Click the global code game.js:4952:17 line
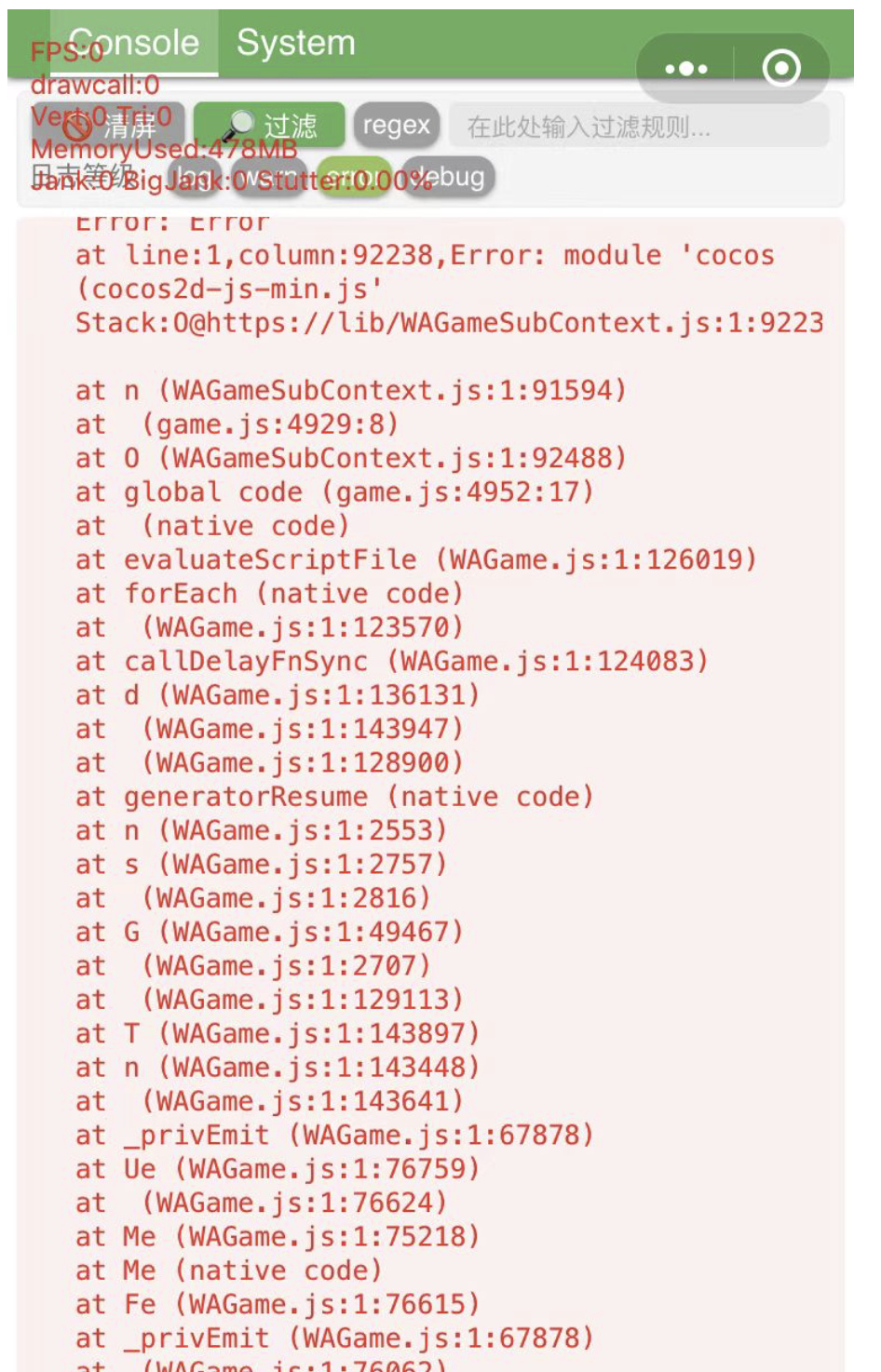Screen dimensions: 881x1372 (x=333, y=491)
